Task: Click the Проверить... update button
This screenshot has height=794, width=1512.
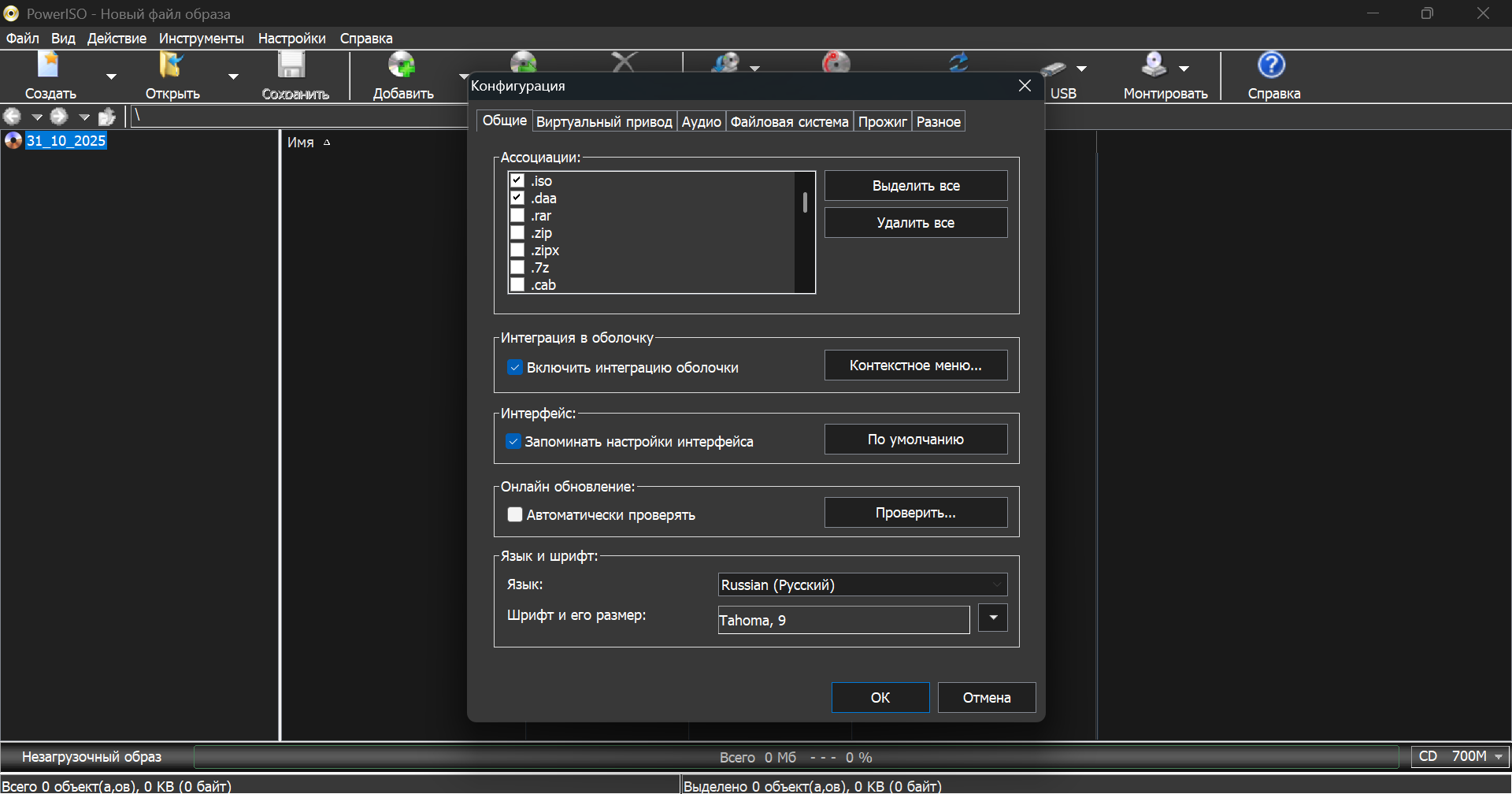Action: click(x=916, y=513)
